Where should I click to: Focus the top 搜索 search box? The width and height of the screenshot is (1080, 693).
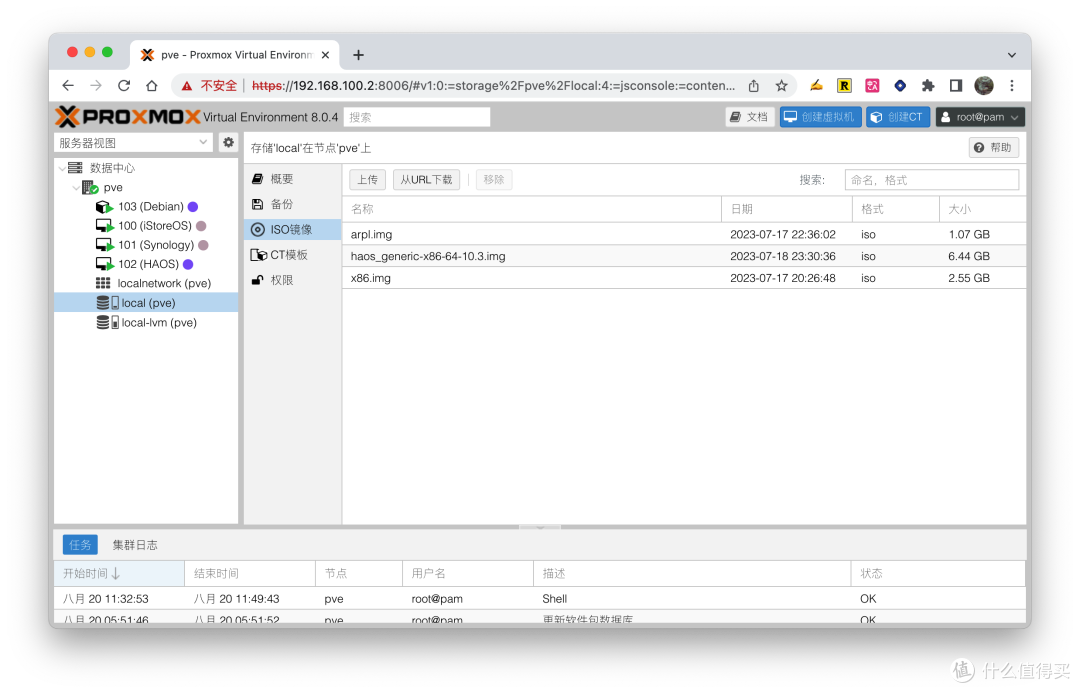click(417, 117)
